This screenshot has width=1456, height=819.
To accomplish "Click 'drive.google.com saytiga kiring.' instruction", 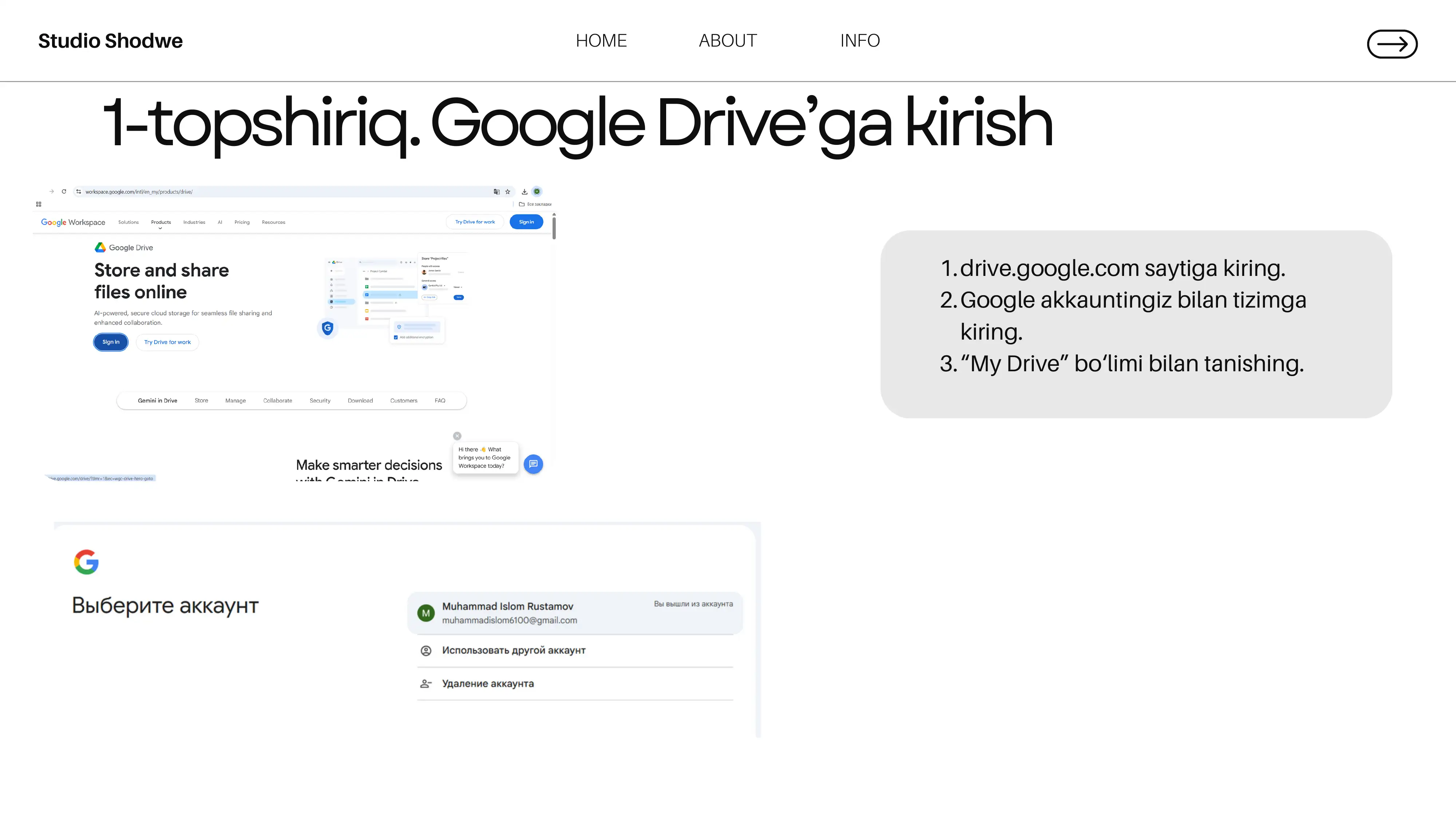I will point(1123,268).
